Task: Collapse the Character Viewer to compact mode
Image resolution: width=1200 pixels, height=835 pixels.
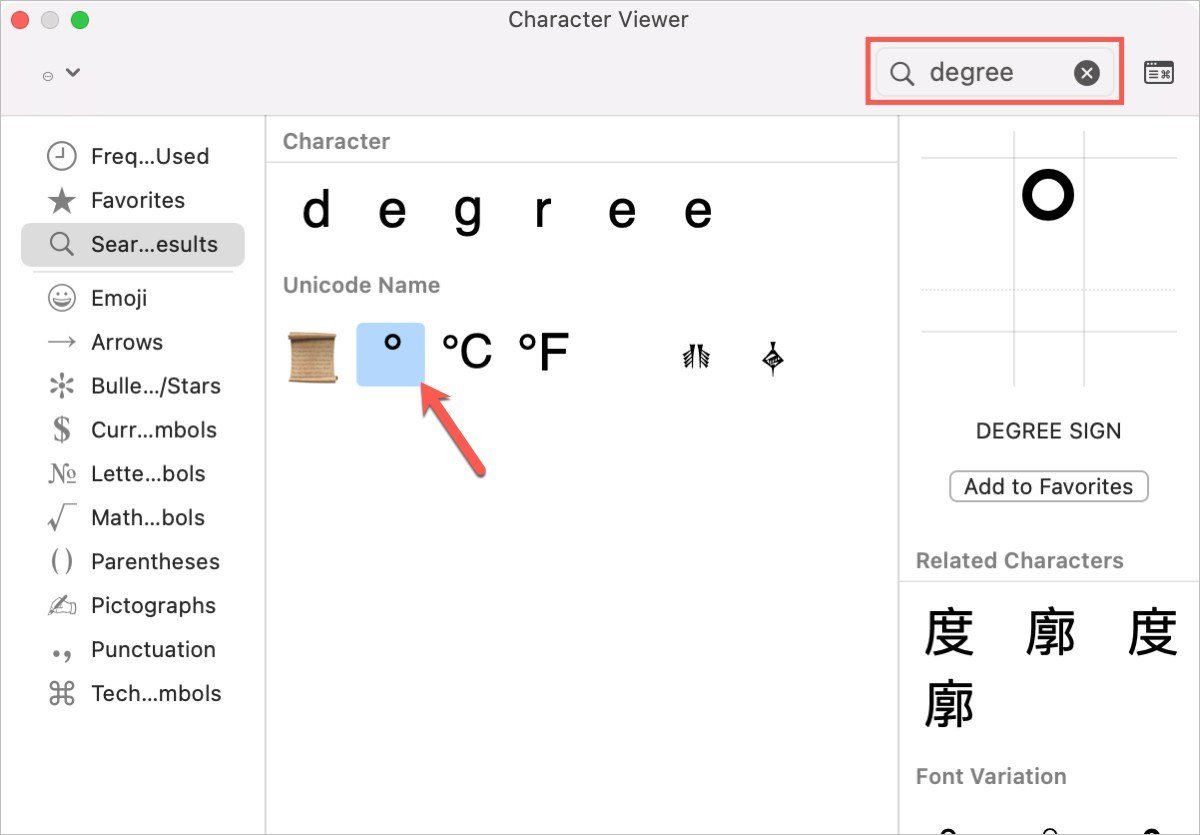Action: (x=1159, y=72)
